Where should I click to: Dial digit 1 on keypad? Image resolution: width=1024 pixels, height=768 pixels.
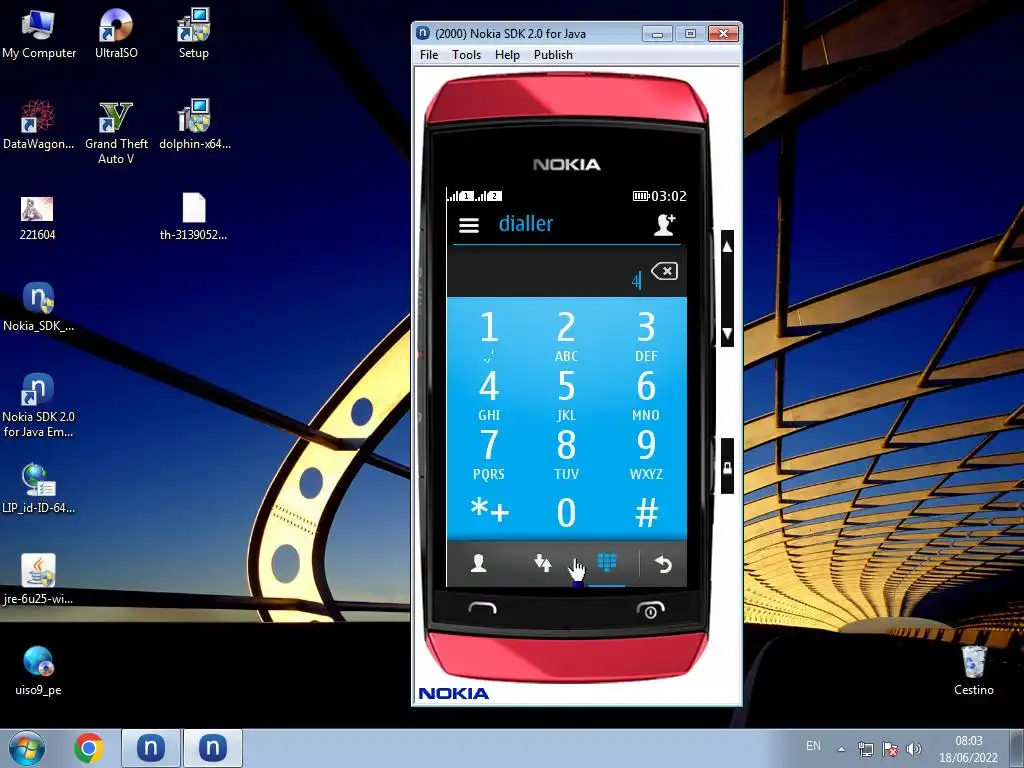(488, 336)
